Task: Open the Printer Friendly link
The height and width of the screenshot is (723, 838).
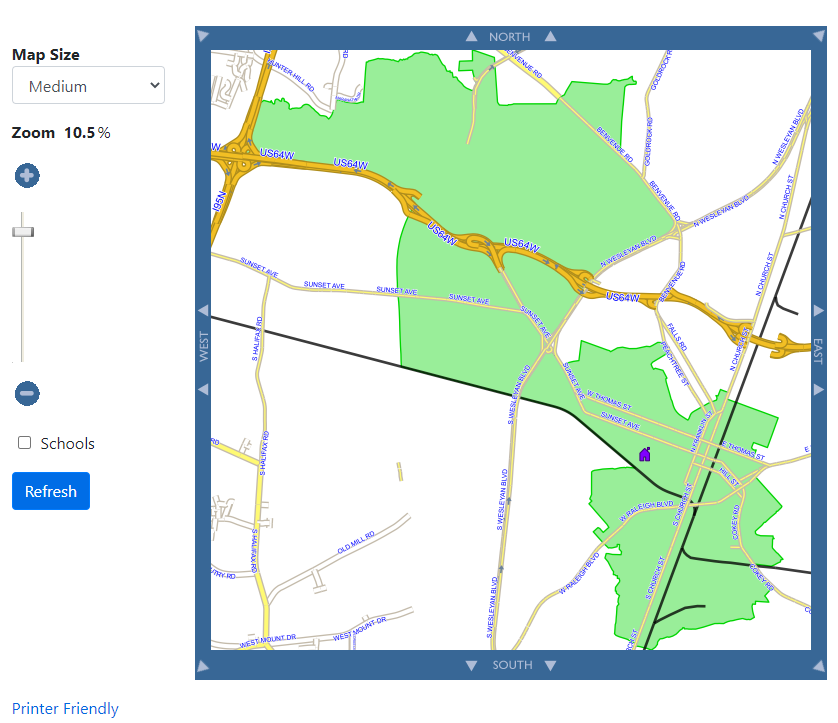Action: pyautogui.click(x=65, y=709)
